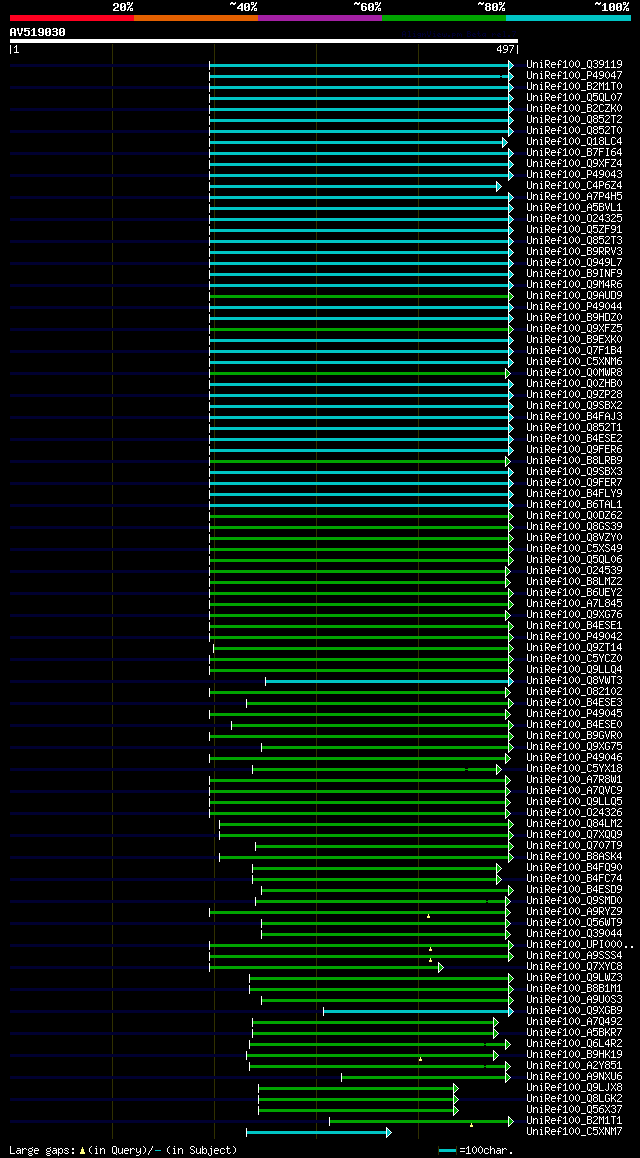Open hit UniRef100_Q39119
Screen dimensions: 640x1158
coord(574,64)
